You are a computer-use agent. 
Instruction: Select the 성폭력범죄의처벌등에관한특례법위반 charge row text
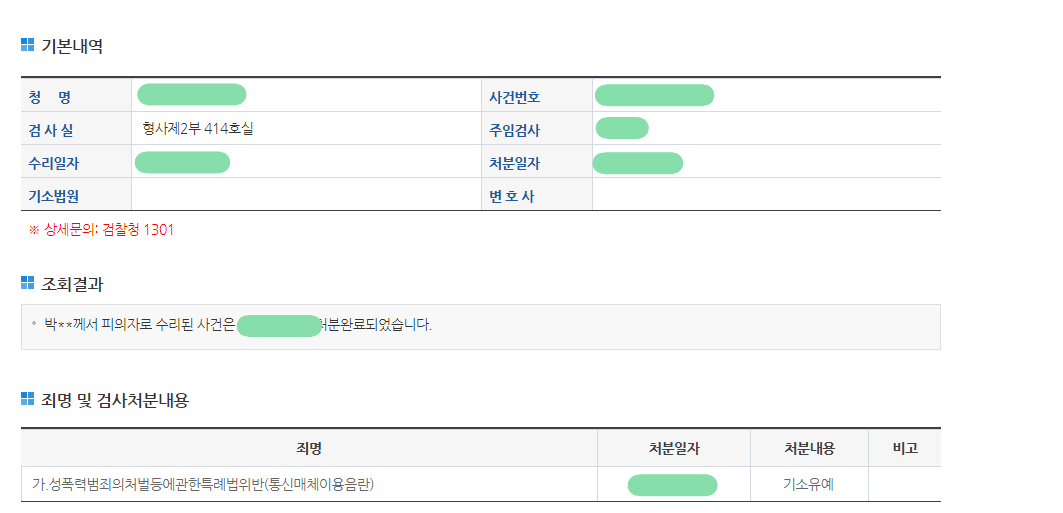click(x=210, y=485)
